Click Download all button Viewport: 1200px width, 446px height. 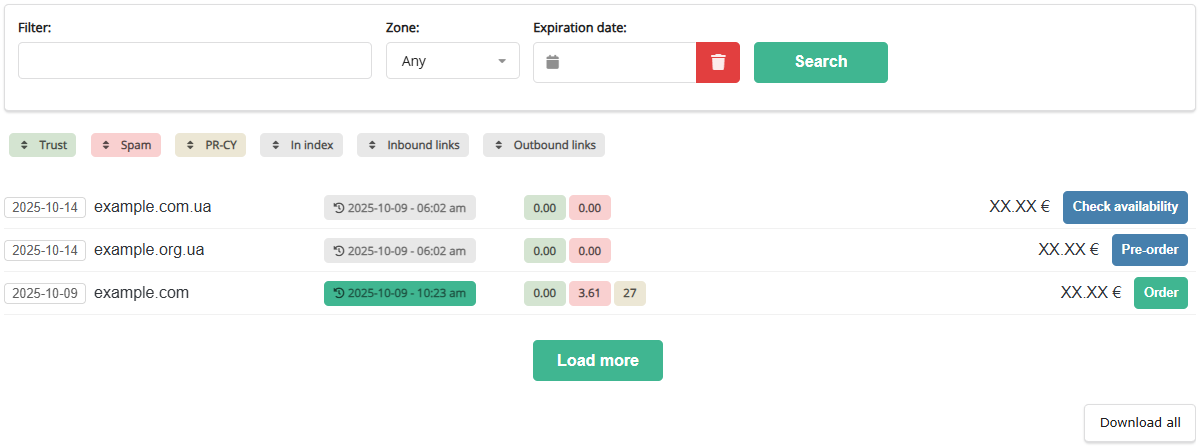[1139, 423]
